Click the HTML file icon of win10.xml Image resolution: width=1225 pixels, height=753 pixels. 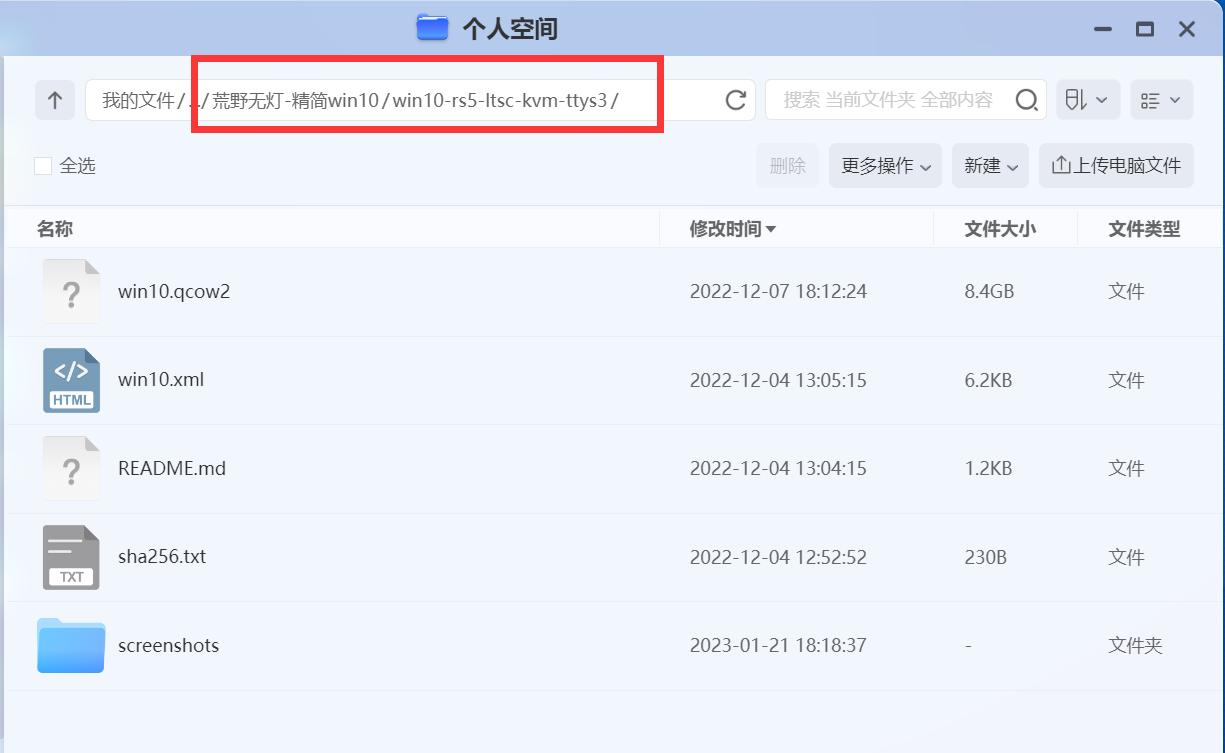[70, 380]
